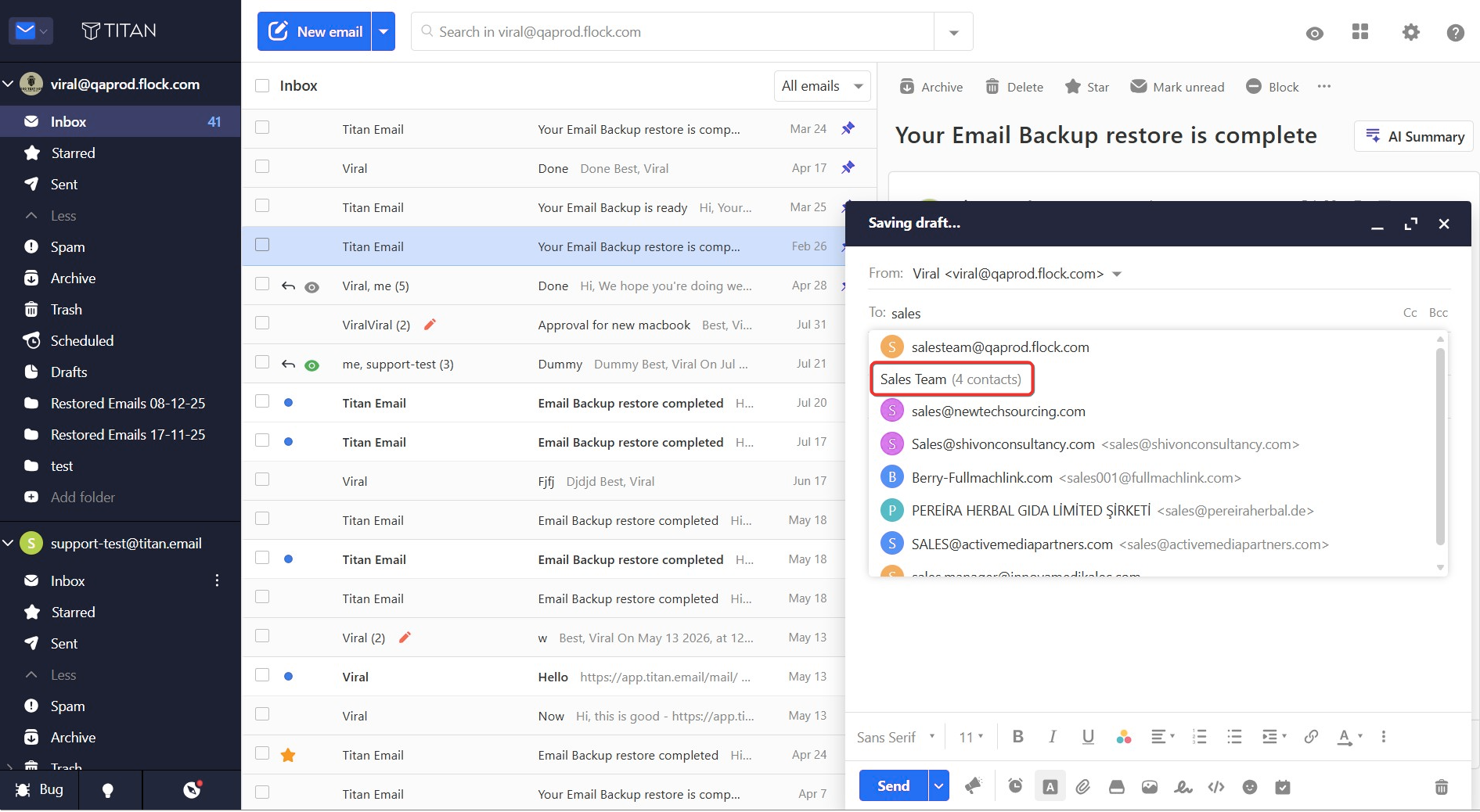This screenshot has height=812, width=1480.
Task: Click Add folder in the sidebar
Action: (x=82, y=498)
